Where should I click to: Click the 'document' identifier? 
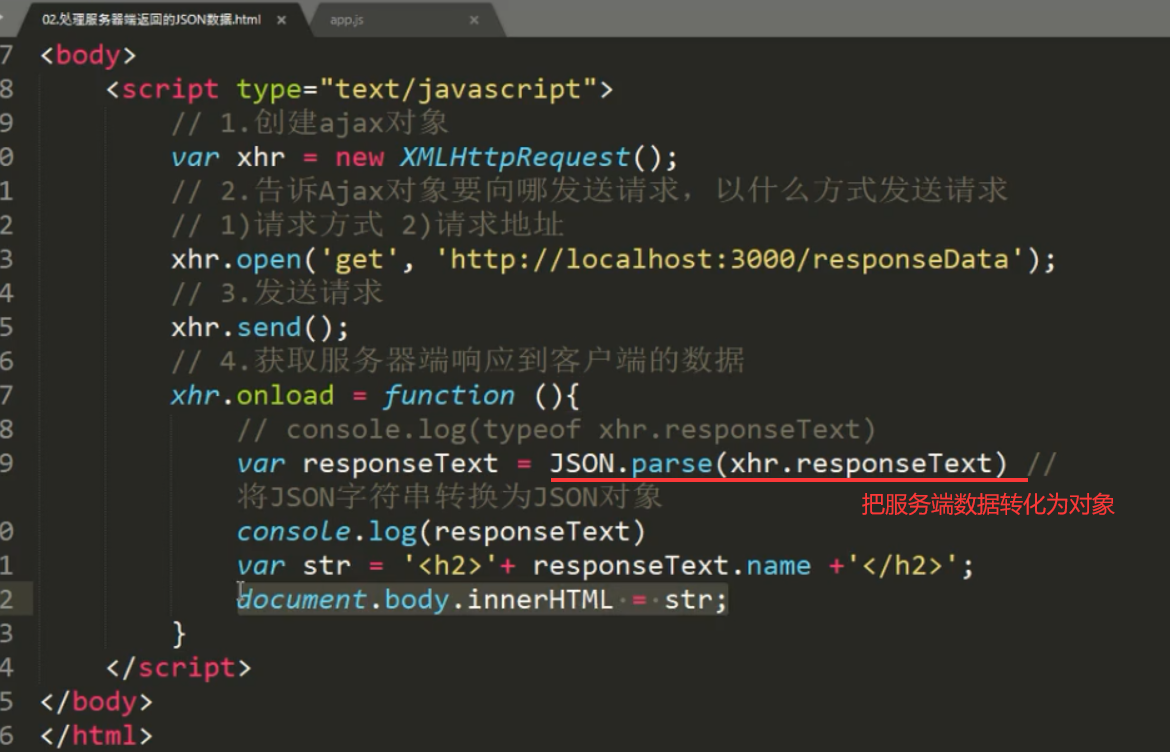(x=301, y=600)
